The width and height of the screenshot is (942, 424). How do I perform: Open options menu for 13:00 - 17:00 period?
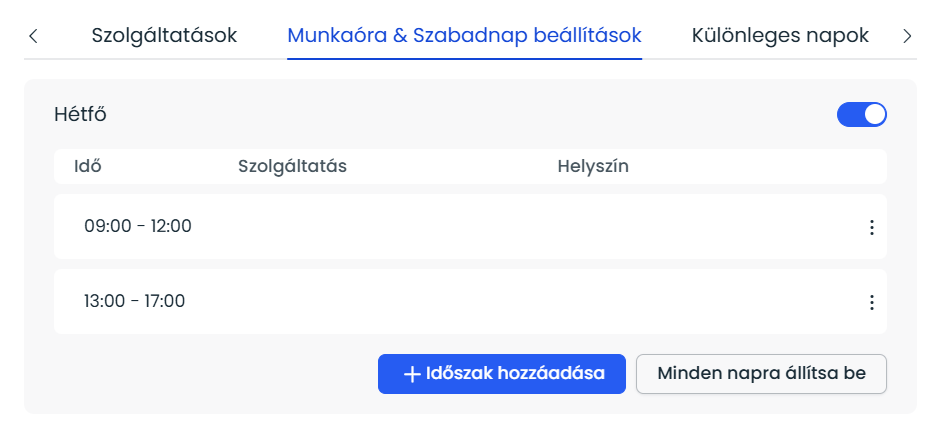871,302
